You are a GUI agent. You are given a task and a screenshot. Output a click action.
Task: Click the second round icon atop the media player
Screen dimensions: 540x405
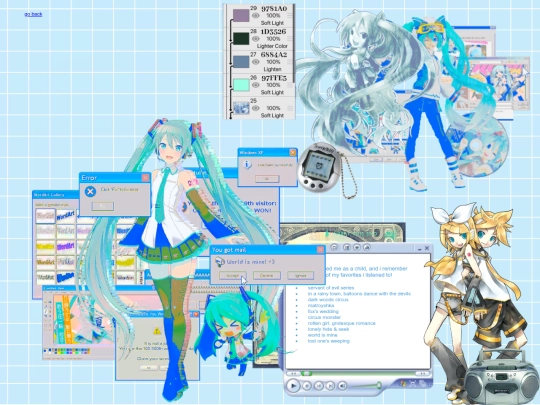click(x=347, y=247)
